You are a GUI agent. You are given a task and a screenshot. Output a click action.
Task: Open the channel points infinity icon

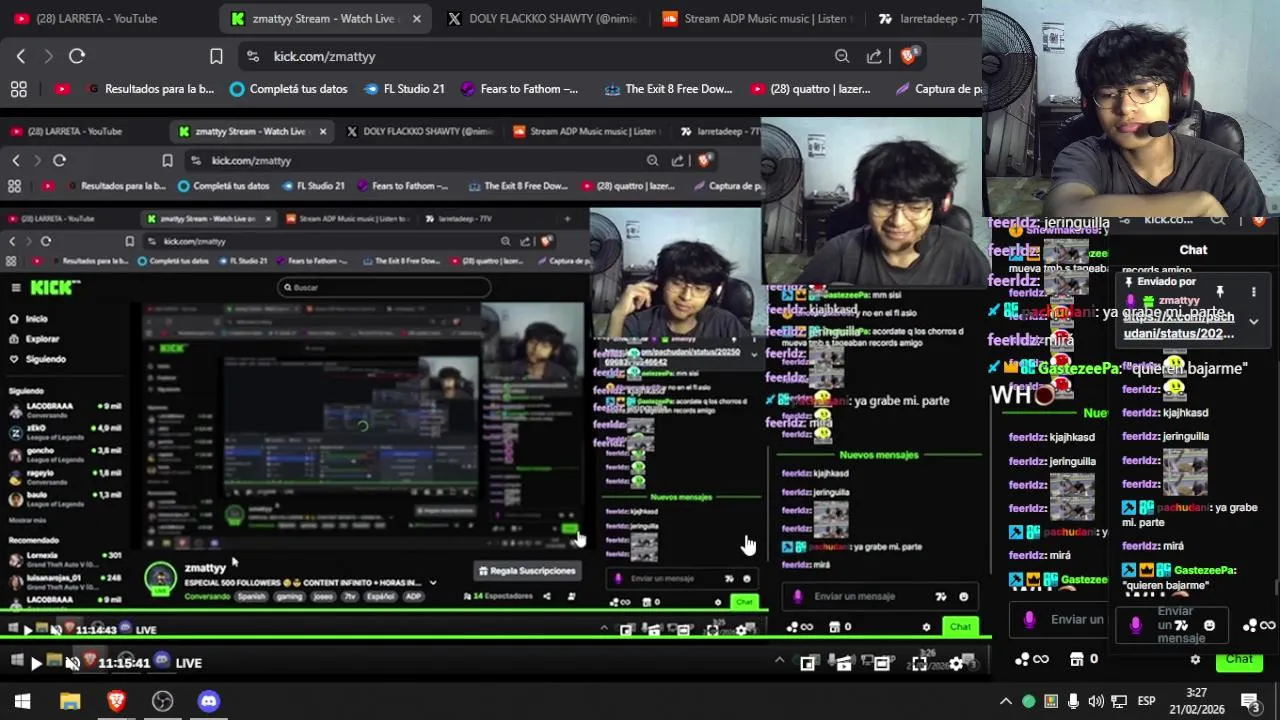(x=1032, y=659)
